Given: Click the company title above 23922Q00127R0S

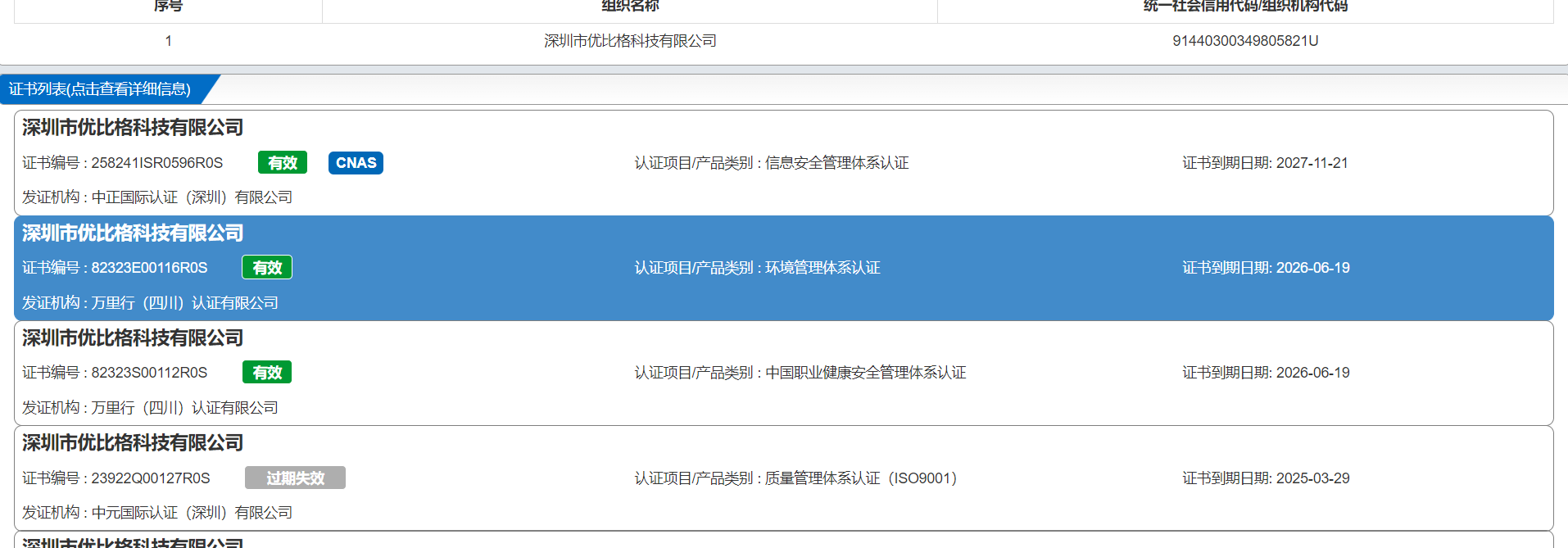Looking at the screenshot, I should tap(133, 443).
